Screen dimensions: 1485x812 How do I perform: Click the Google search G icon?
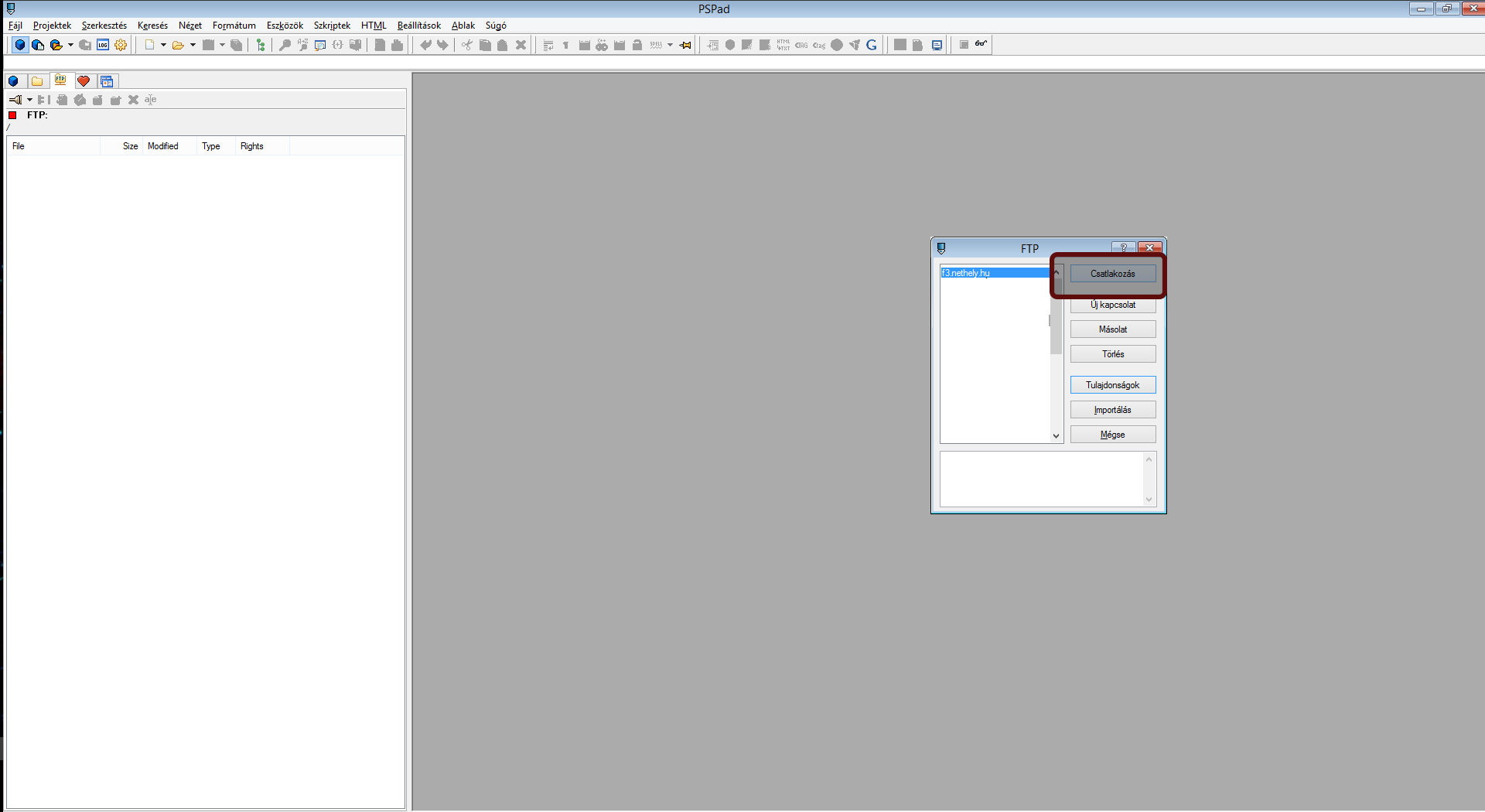(x=872, y=45)
